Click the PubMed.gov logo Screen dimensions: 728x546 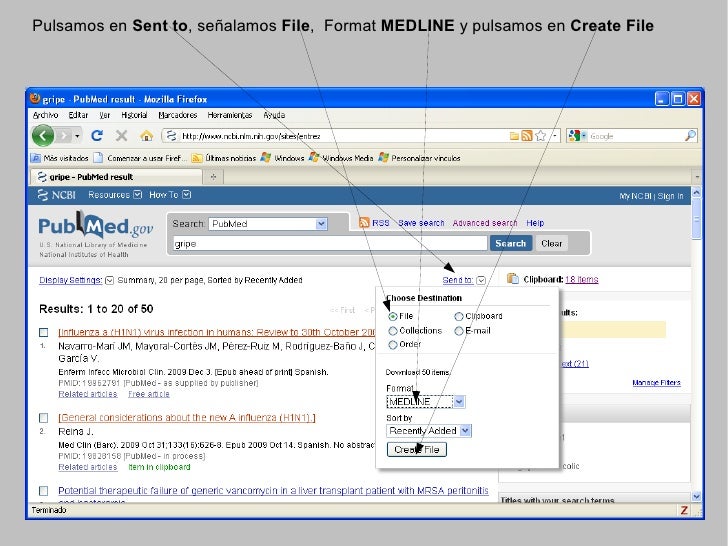(x=96, y=225)
